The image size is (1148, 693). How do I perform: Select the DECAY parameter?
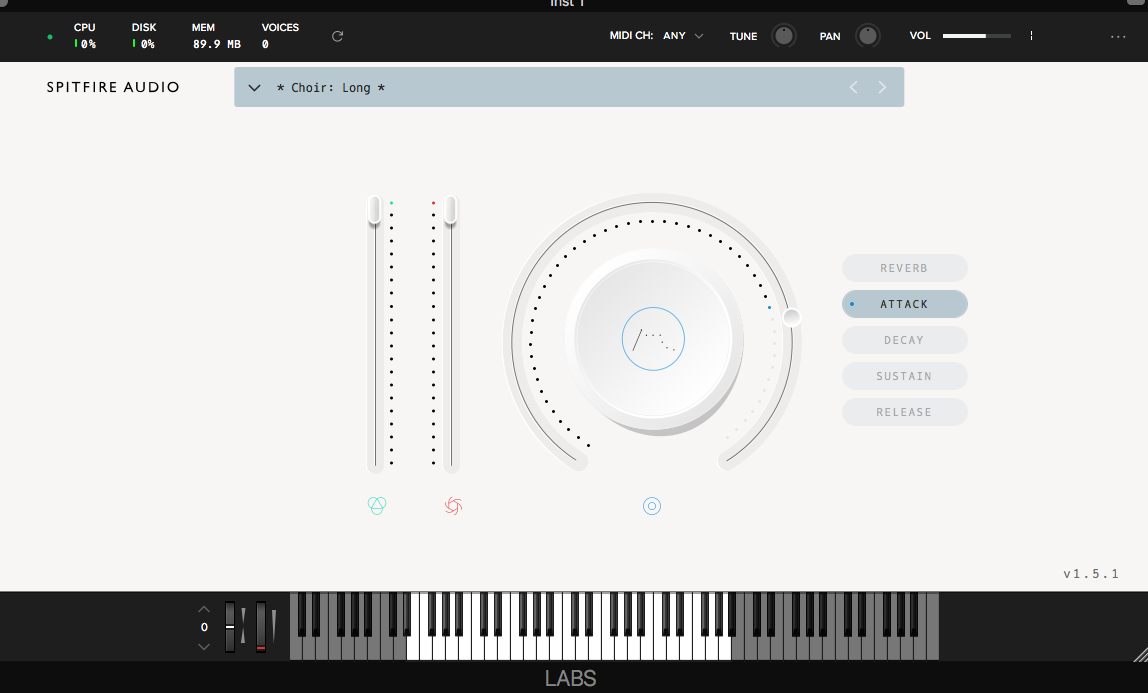point(904,340)
